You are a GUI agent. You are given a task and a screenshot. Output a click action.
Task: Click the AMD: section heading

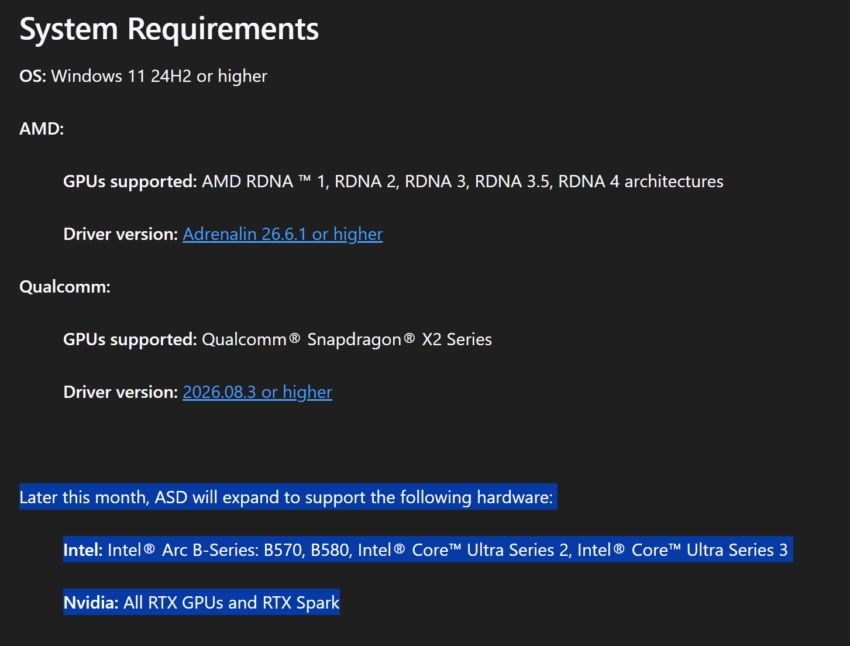[42, 129]
